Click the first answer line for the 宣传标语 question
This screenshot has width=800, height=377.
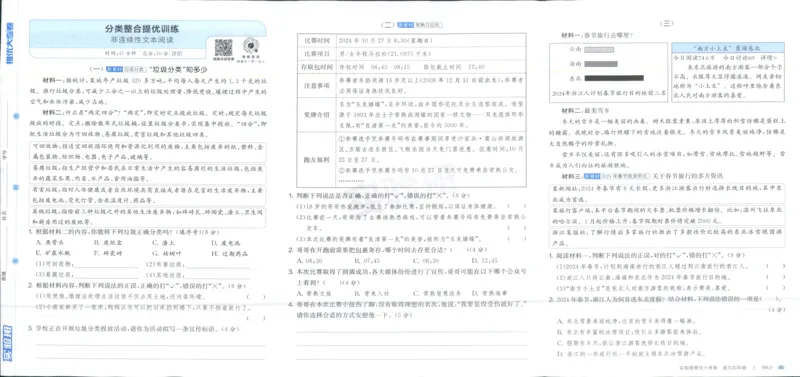point(151,345)
